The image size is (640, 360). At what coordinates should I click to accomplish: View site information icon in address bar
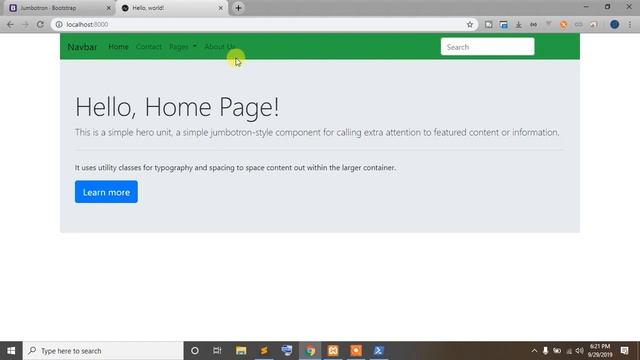pyautogui.click(x=59, y=24)
